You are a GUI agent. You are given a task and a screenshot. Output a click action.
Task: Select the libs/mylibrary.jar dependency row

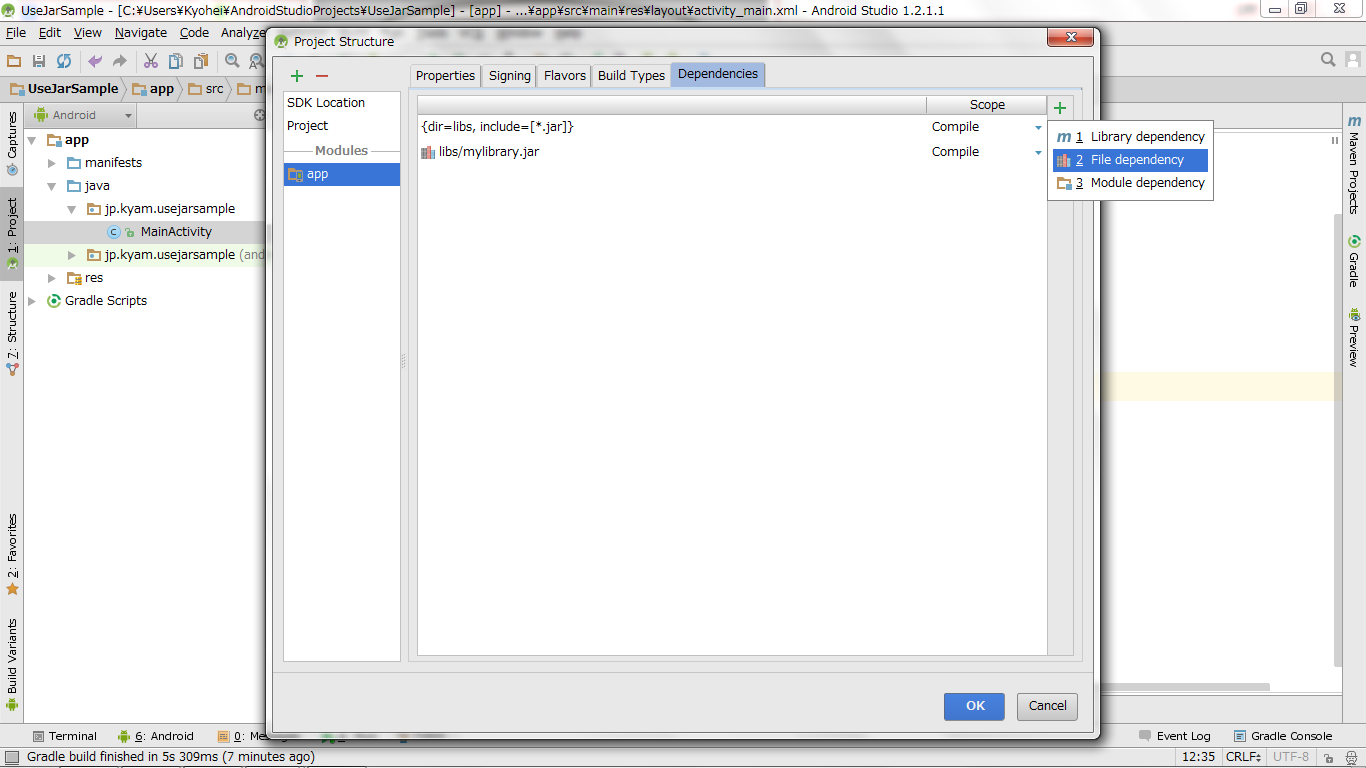(731, 152)
